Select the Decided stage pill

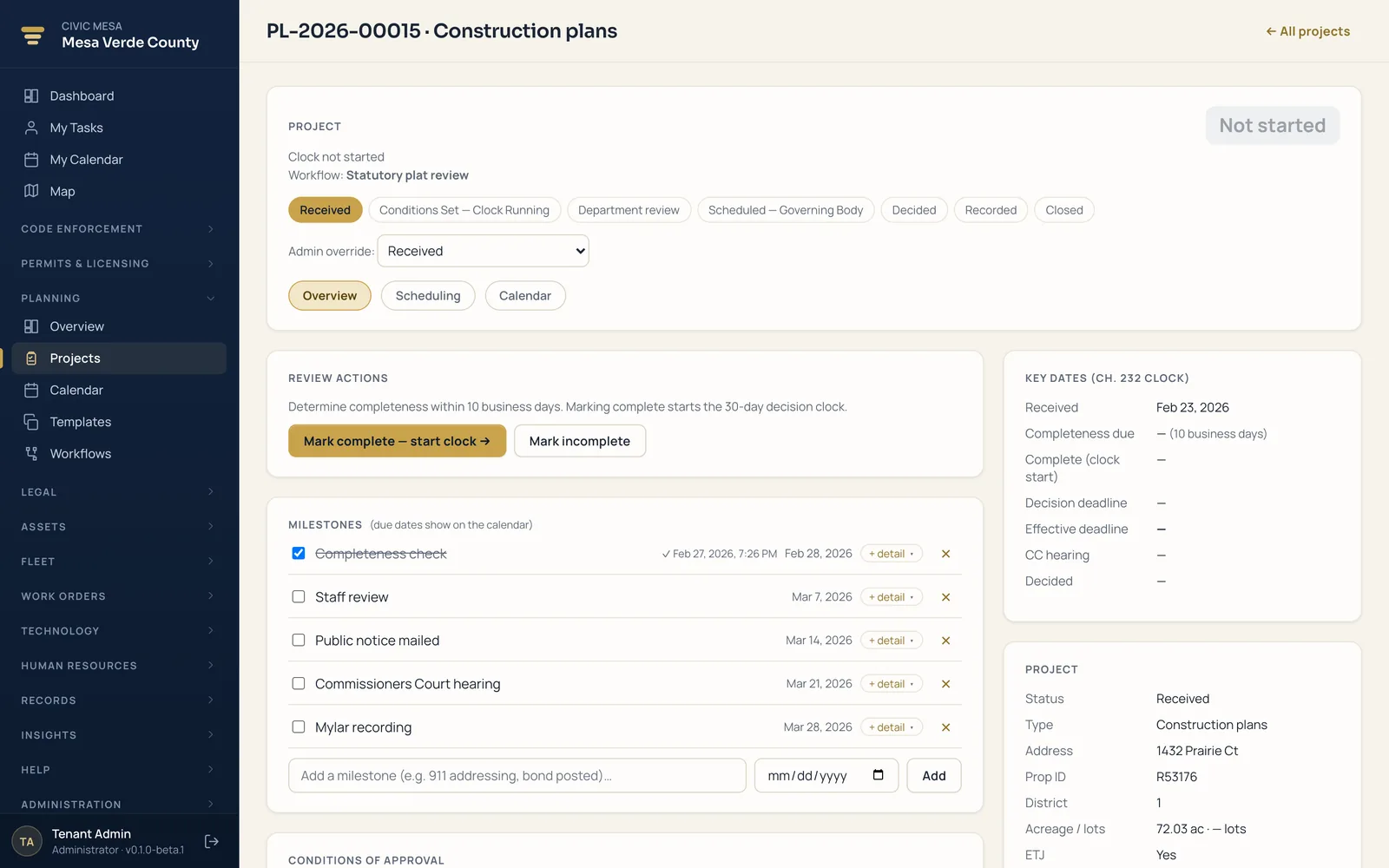(914, 210)
